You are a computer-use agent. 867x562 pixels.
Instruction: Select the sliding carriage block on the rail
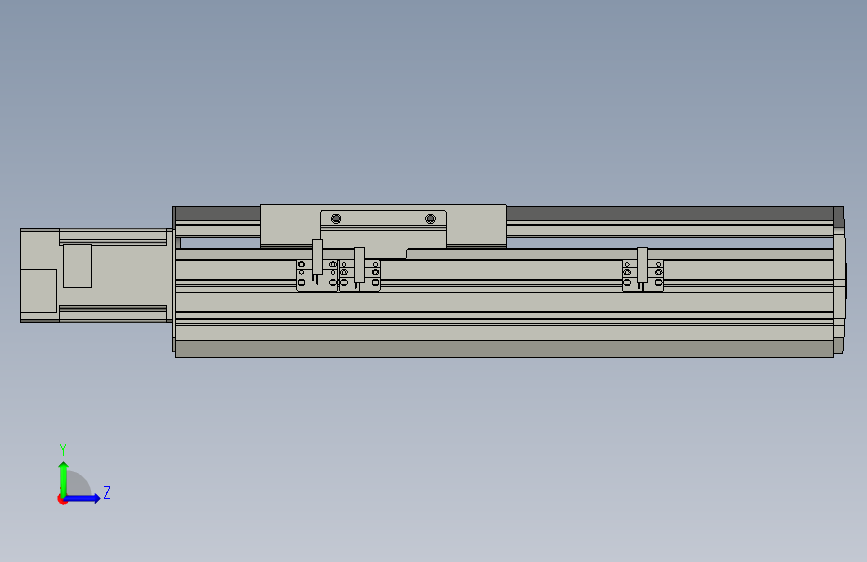[x=383, y=227]
